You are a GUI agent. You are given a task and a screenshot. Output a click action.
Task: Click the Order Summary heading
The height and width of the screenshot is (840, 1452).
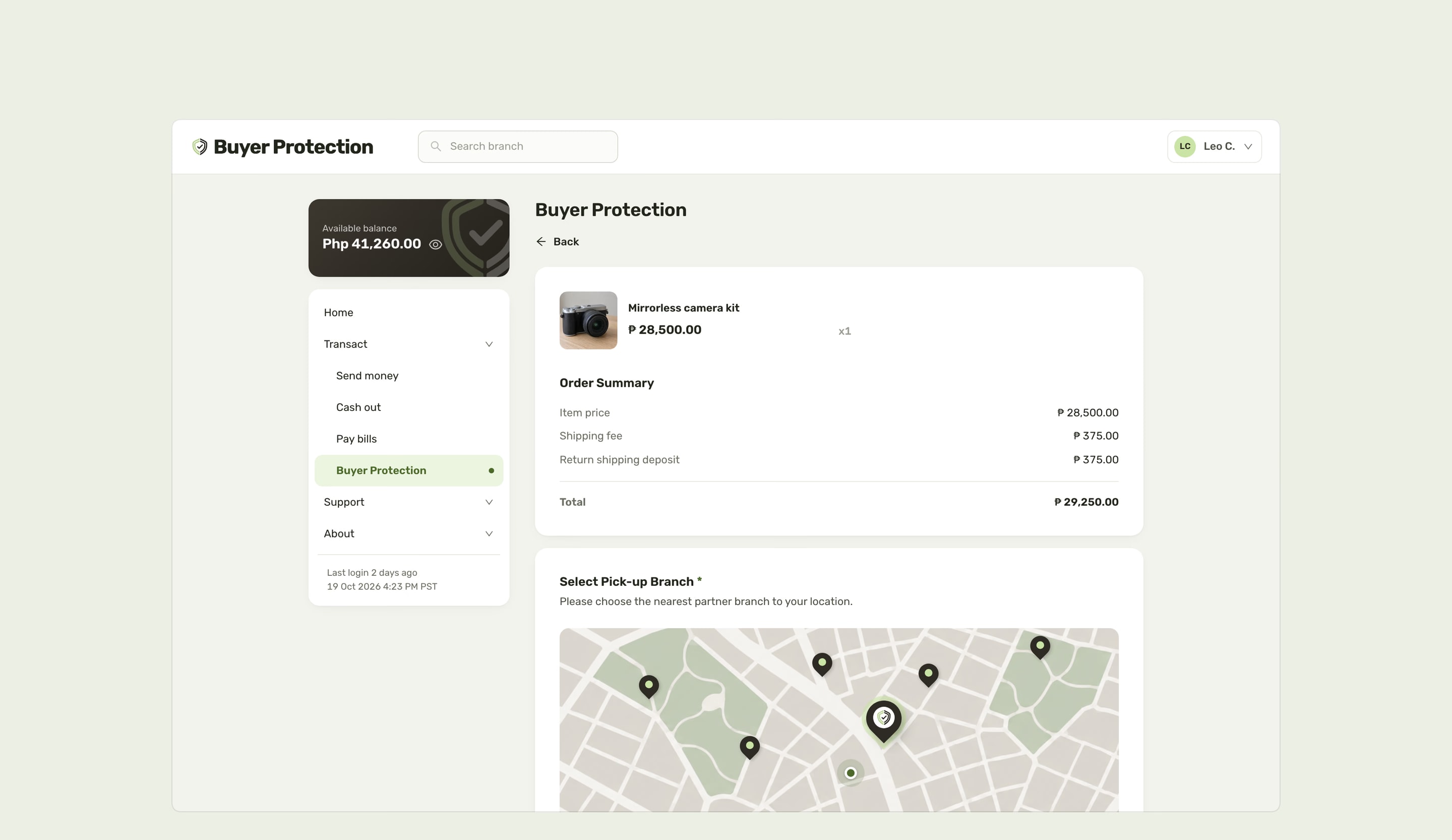click(606, 383)
